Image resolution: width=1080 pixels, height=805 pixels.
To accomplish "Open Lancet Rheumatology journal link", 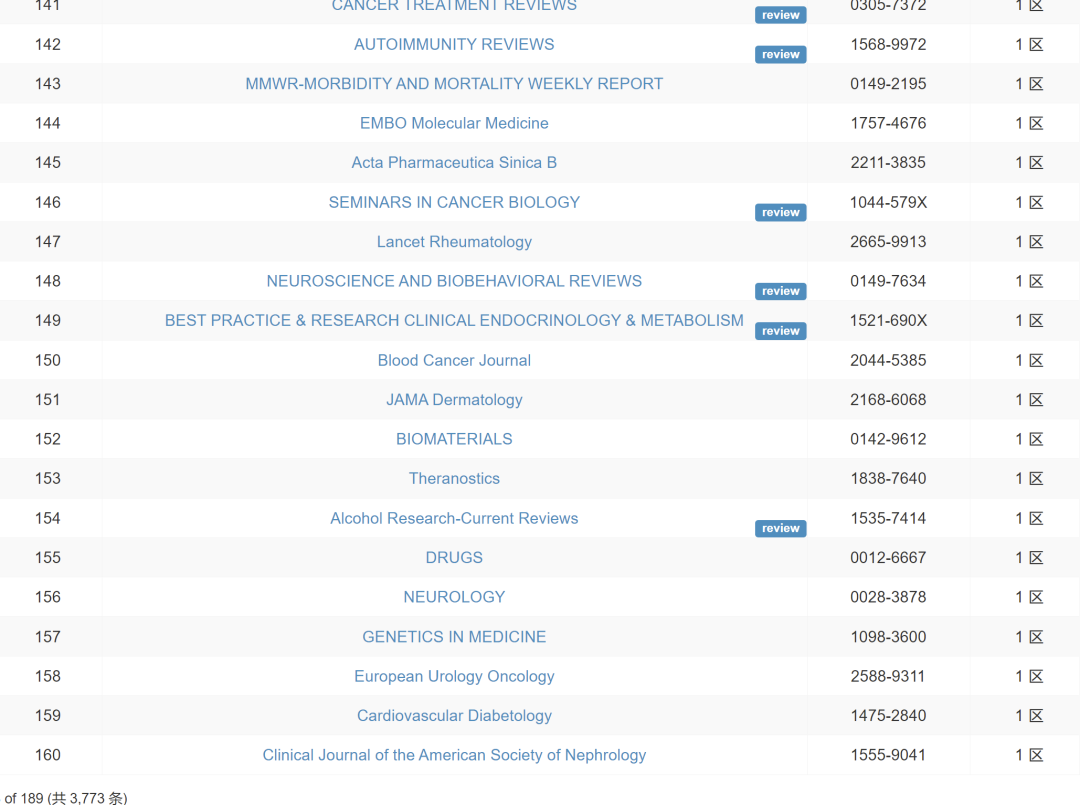I will coord(454,242).
